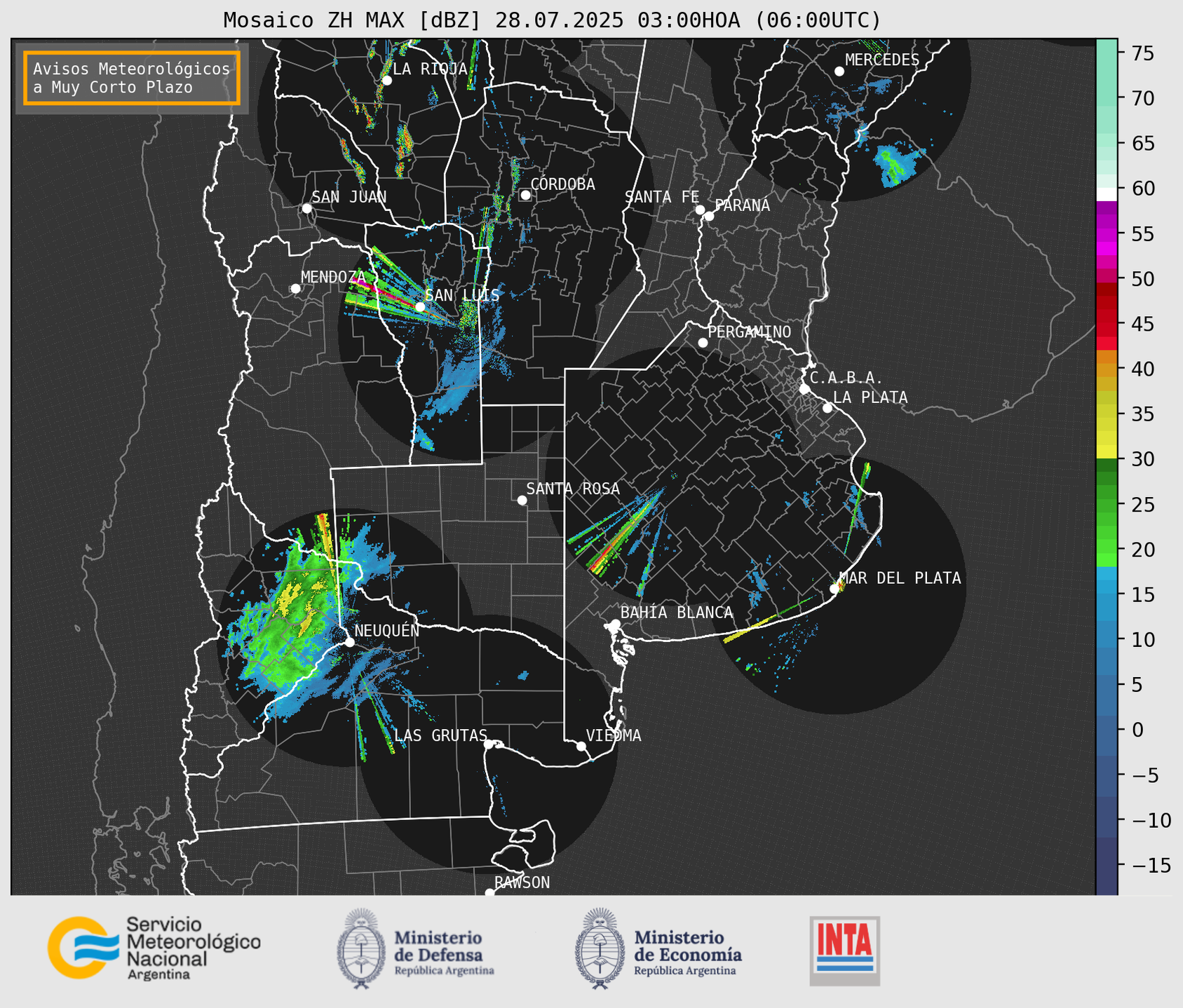This screenshot has width=1183, height=1008.
Task: Click the CÓRDOBA label text
Action: pos(563,184)
